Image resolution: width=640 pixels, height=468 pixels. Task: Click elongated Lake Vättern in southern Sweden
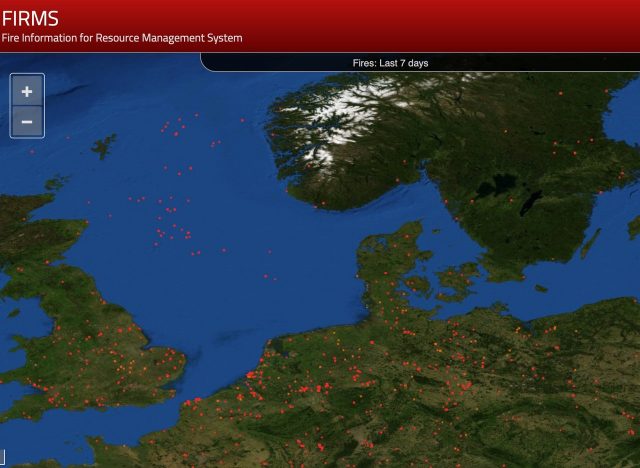click(528, 205)
